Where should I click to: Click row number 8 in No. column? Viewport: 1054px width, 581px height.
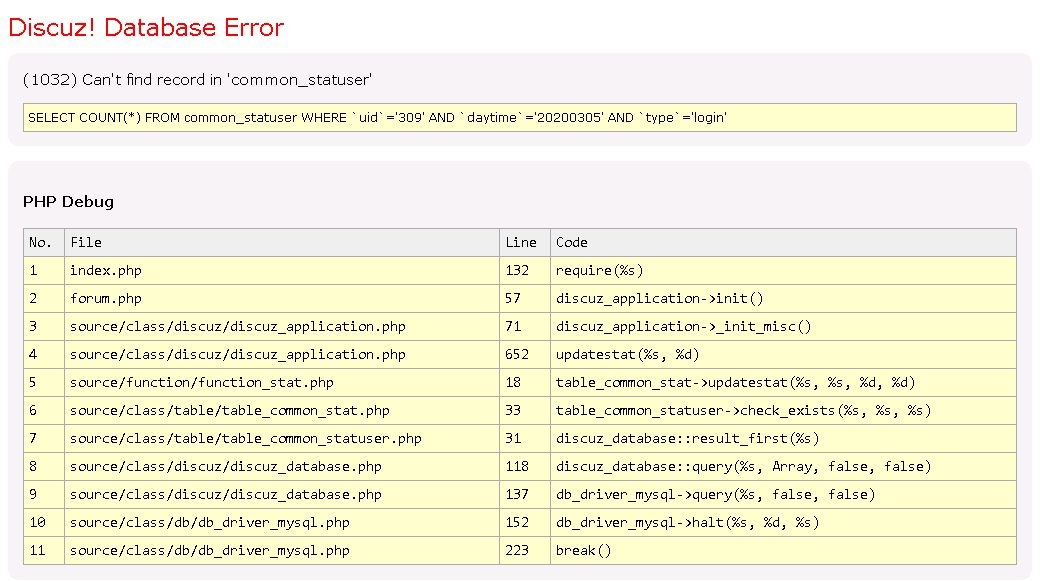click(44, 467)
